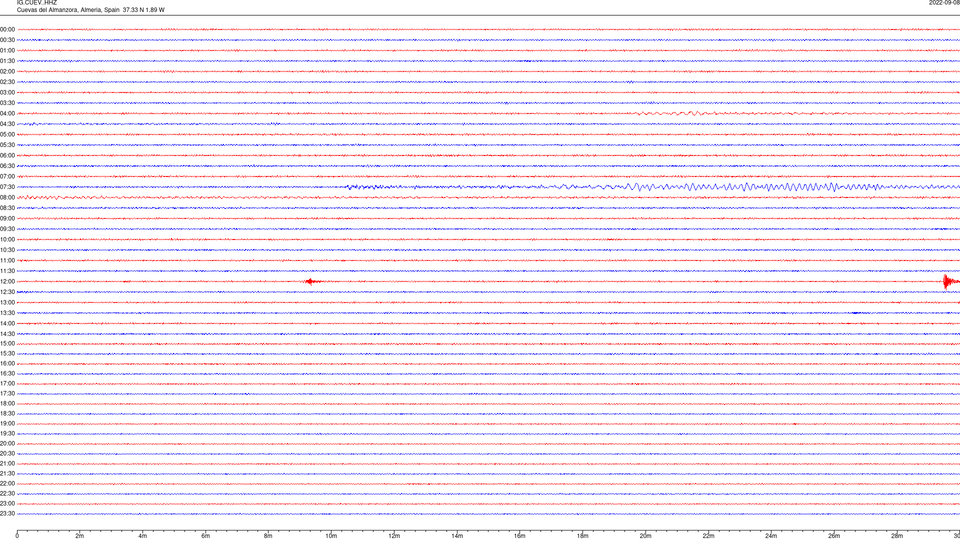Click the '10m' axis tick label

[331, 536]
